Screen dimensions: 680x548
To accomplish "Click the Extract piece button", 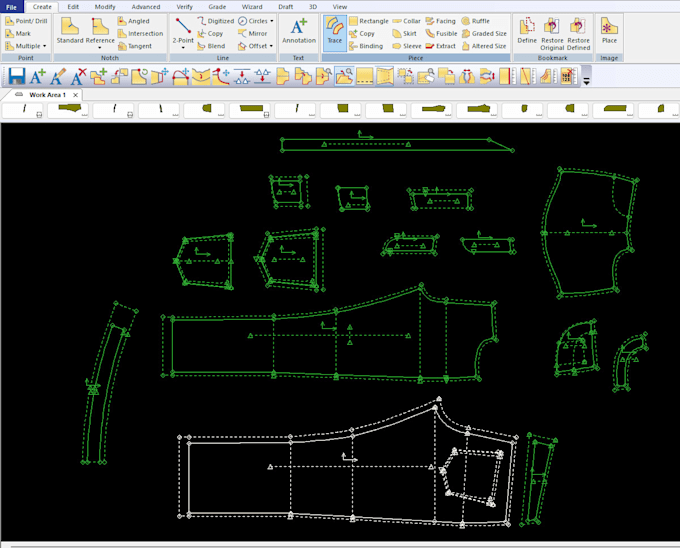I will 441,46.
